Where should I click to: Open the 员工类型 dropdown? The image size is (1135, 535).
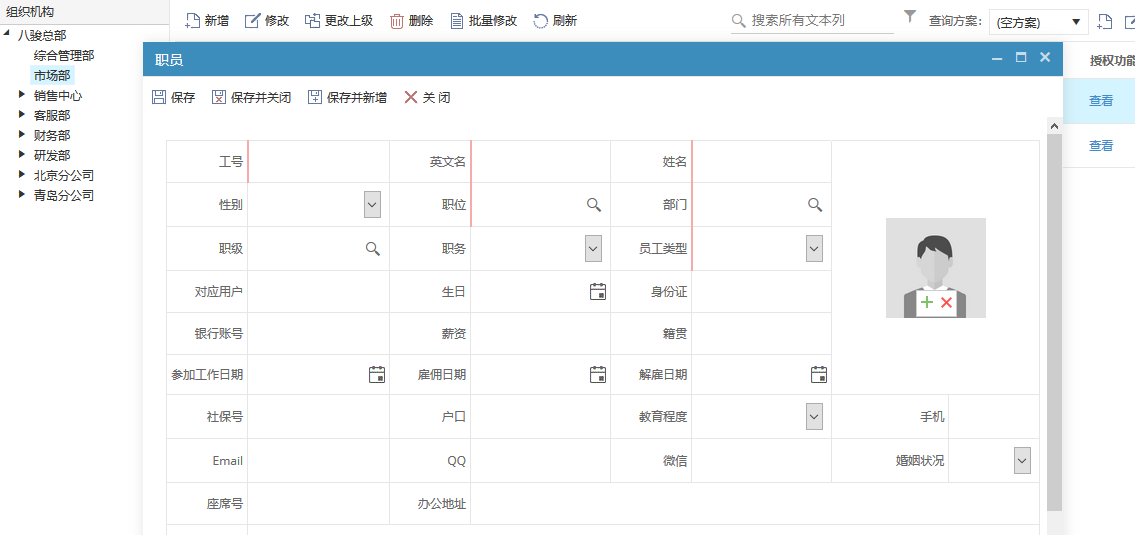[814, 249]
